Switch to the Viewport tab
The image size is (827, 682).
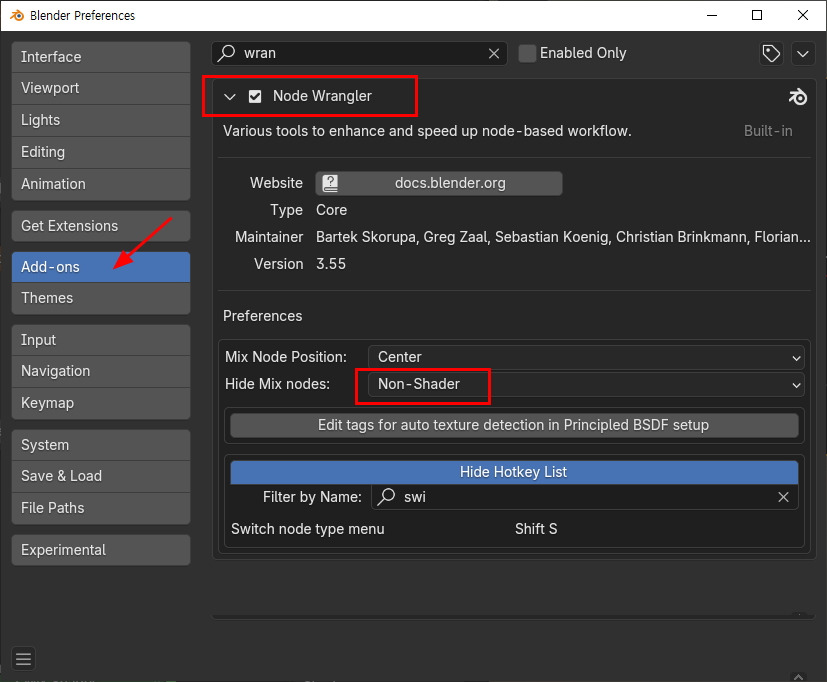101,88
